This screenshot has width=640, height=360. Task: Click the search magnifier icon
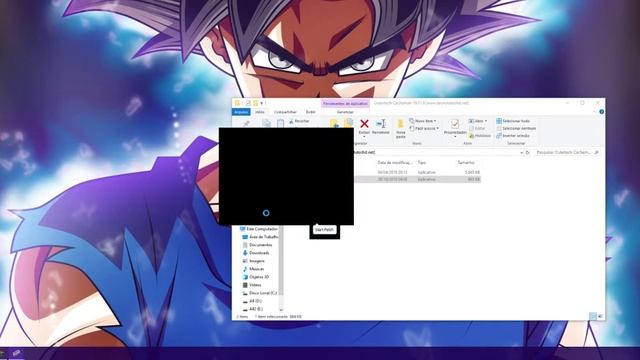(x=596, y=152)
